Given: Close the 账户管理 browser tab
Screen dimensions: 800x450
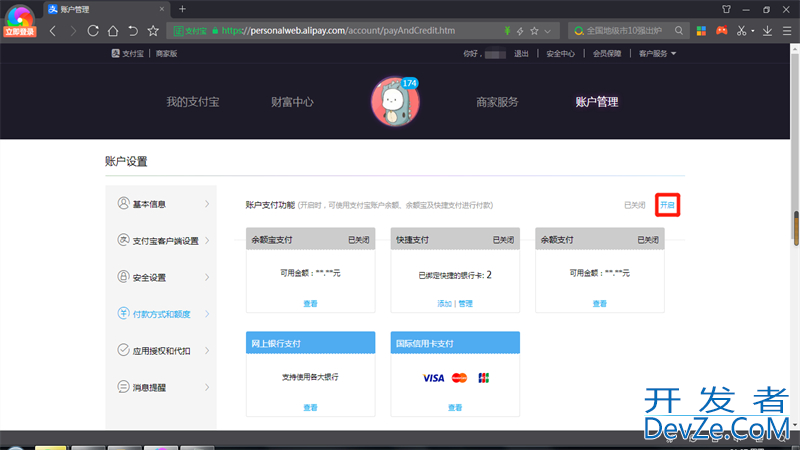Looking at the screenshot, I should tap(162, 9).
